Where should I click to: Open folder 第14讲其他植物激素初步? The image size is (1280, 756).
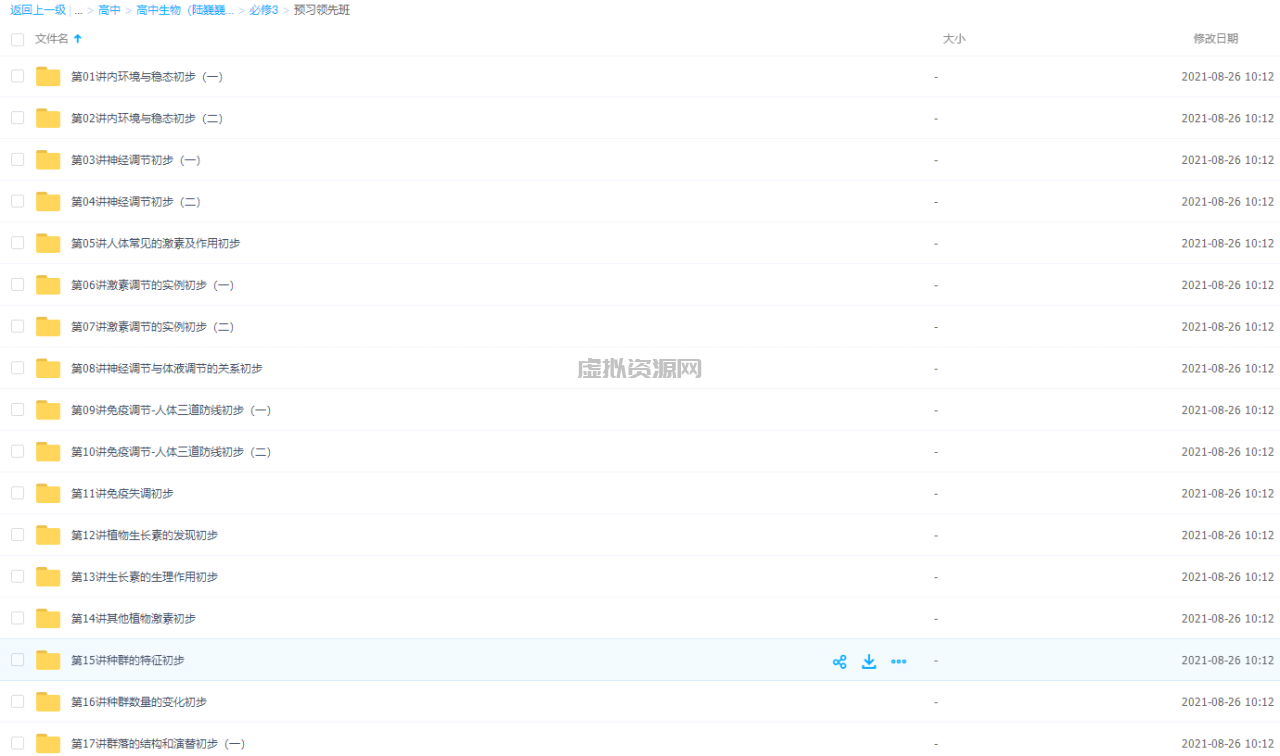click(x=133, y=619)
